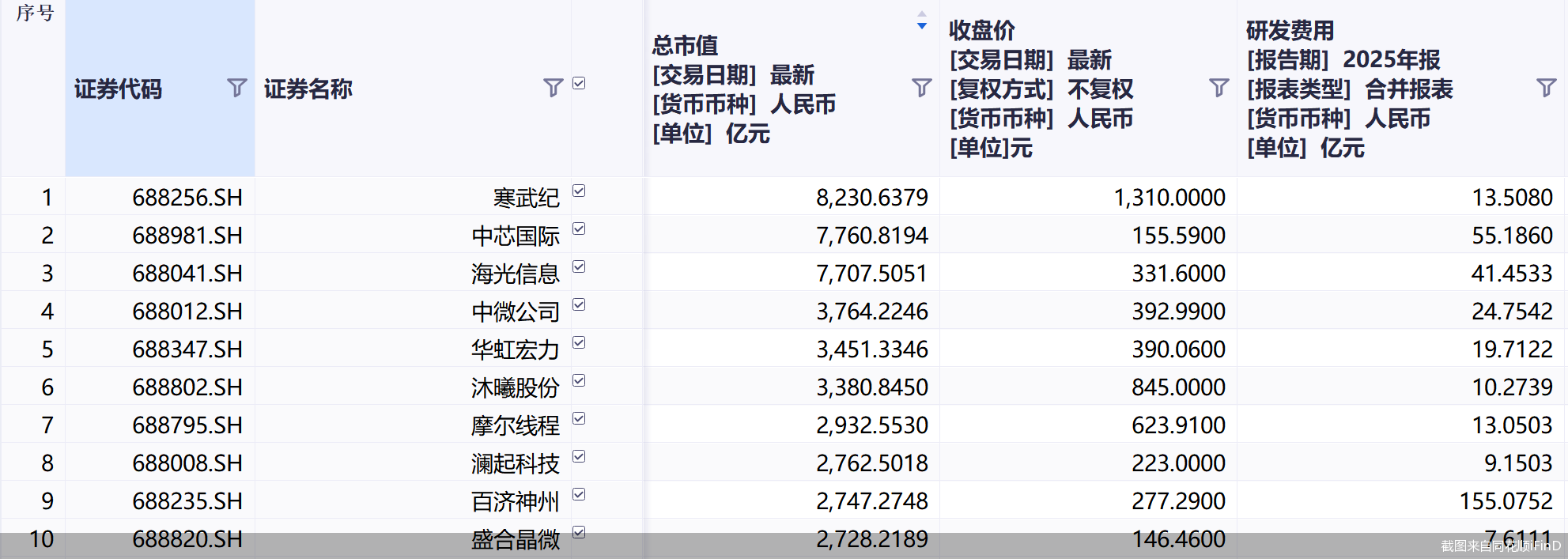1568x559 pixels.
Task: Select stock code 688795.SH
Action: click(x=187, y=425)
